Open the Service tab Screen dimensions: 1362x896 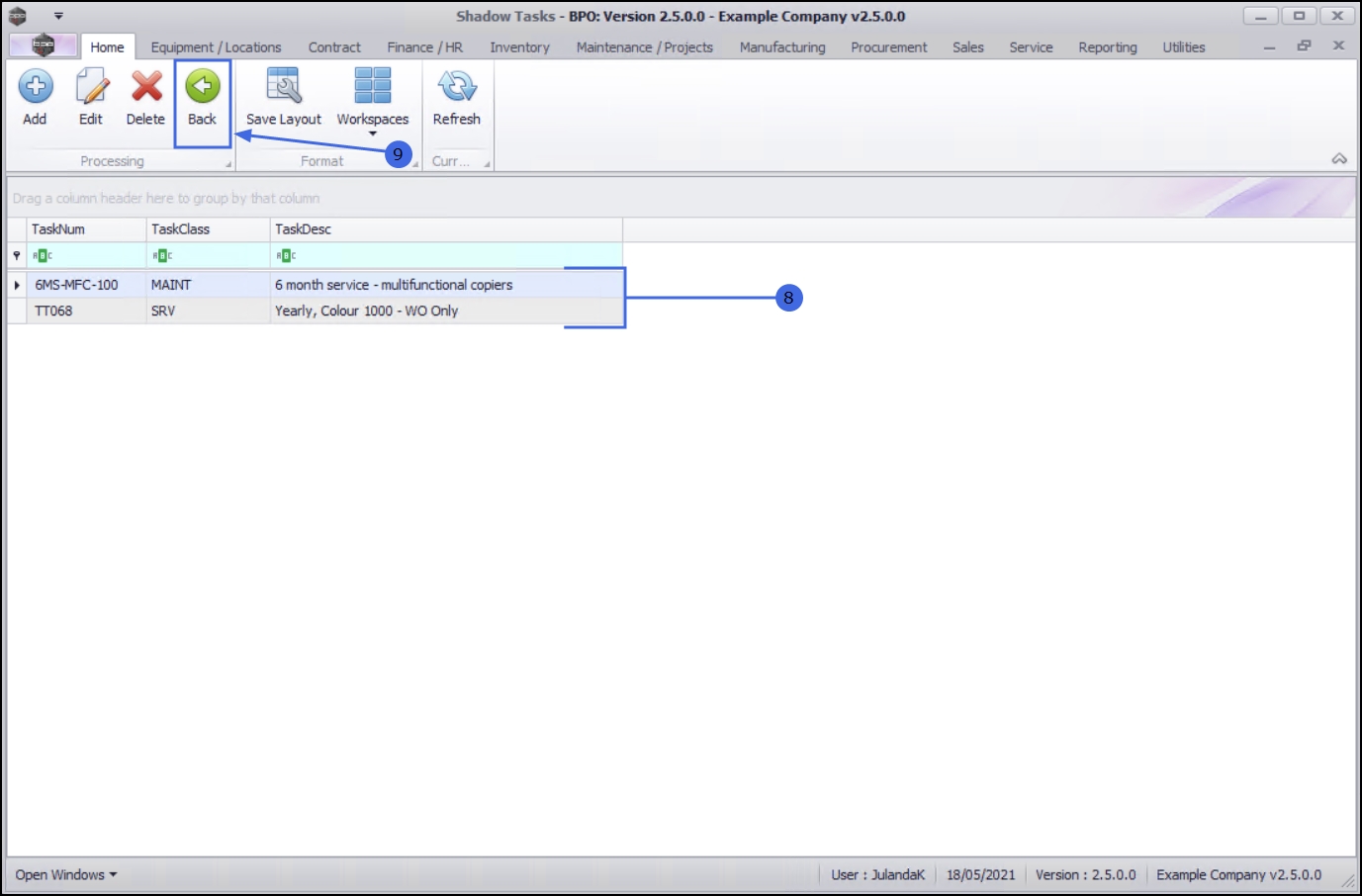tap(1031, 46)
